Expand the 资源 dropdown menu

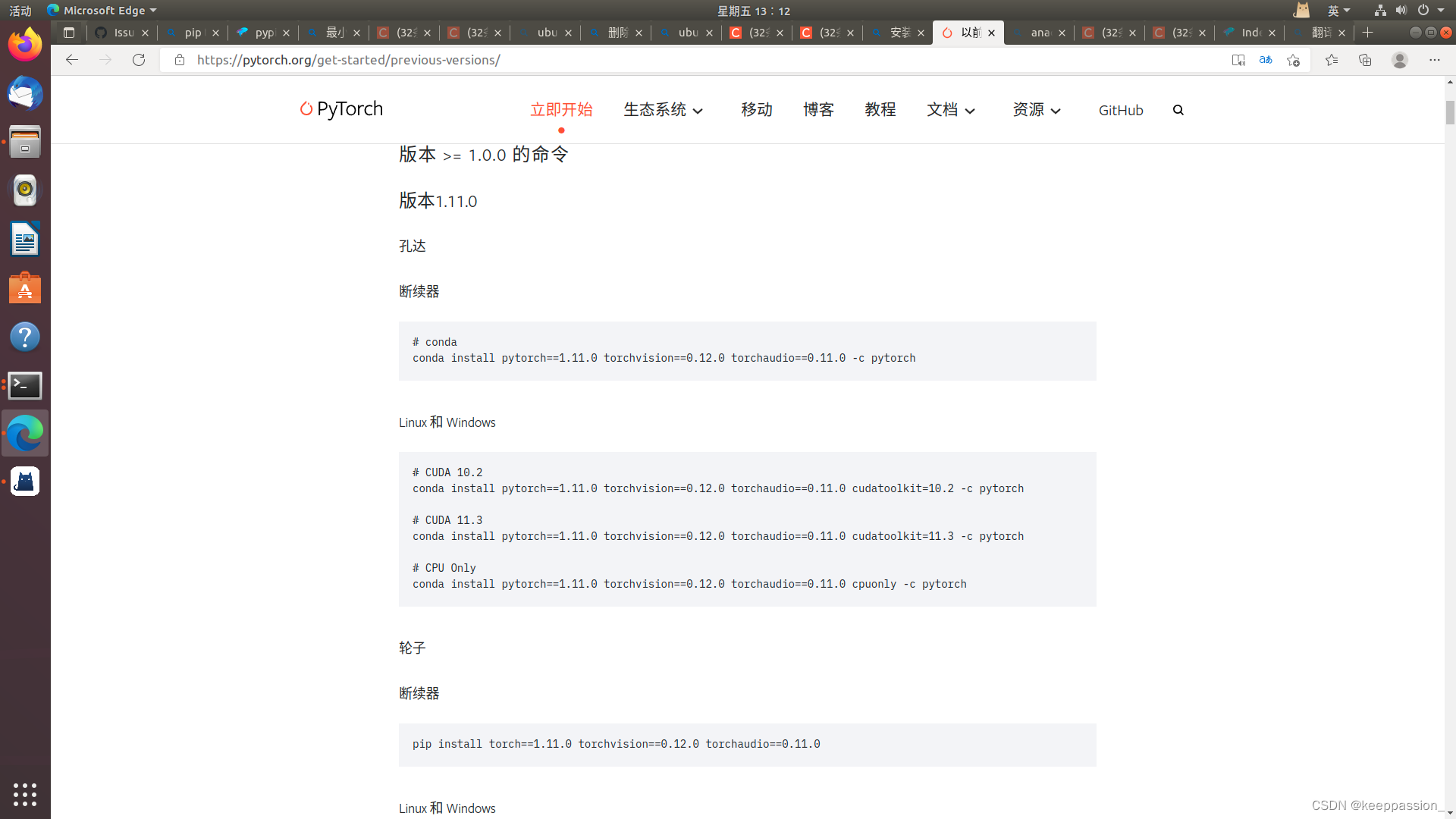pos(1036,110)
